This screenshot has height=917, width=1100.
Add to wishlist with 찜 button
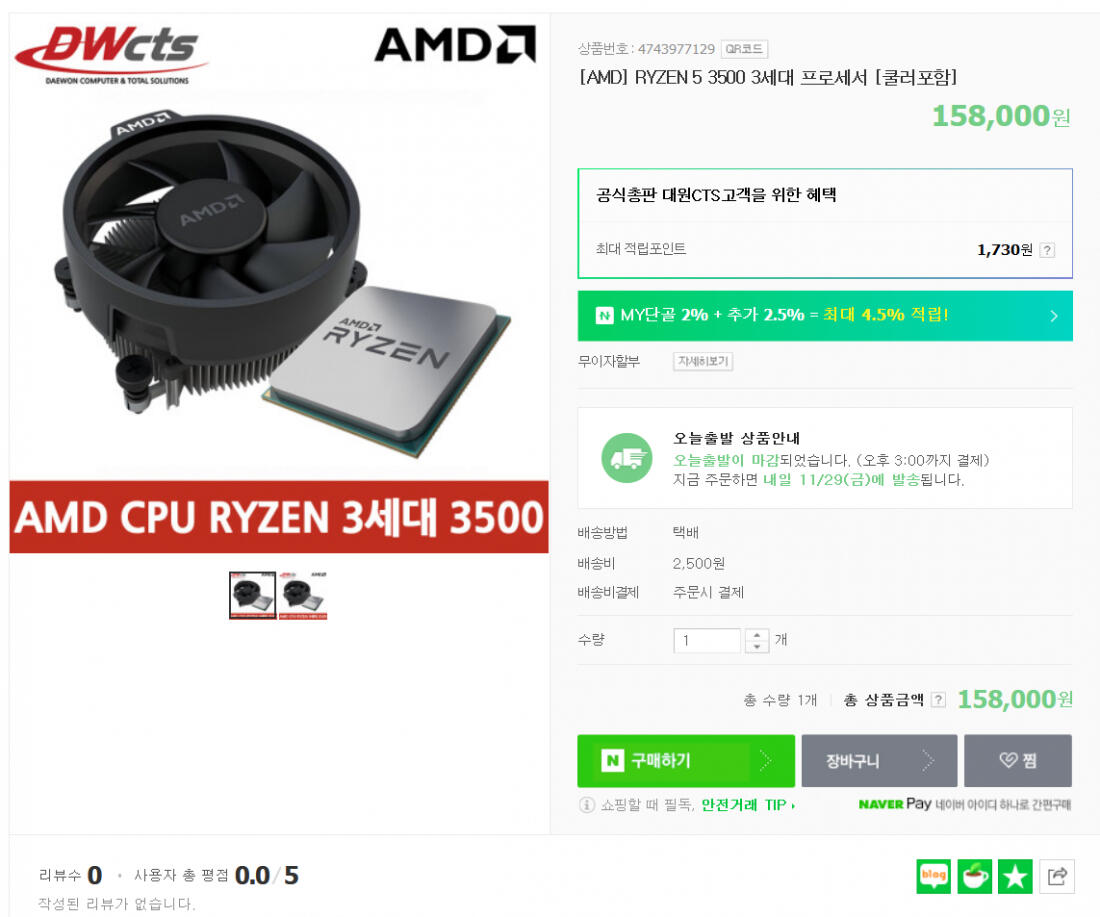[x=1018, y=761]
